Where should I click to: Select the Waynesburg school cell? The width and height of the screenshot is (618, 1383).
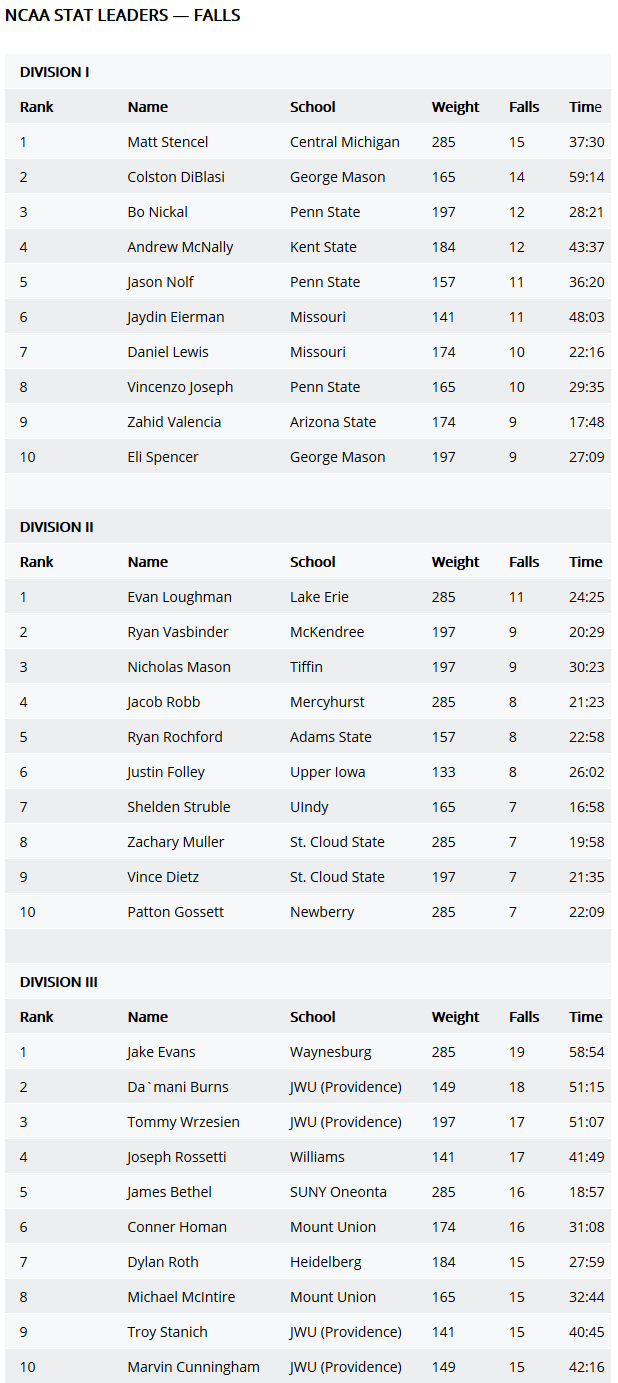(331, 1052)
